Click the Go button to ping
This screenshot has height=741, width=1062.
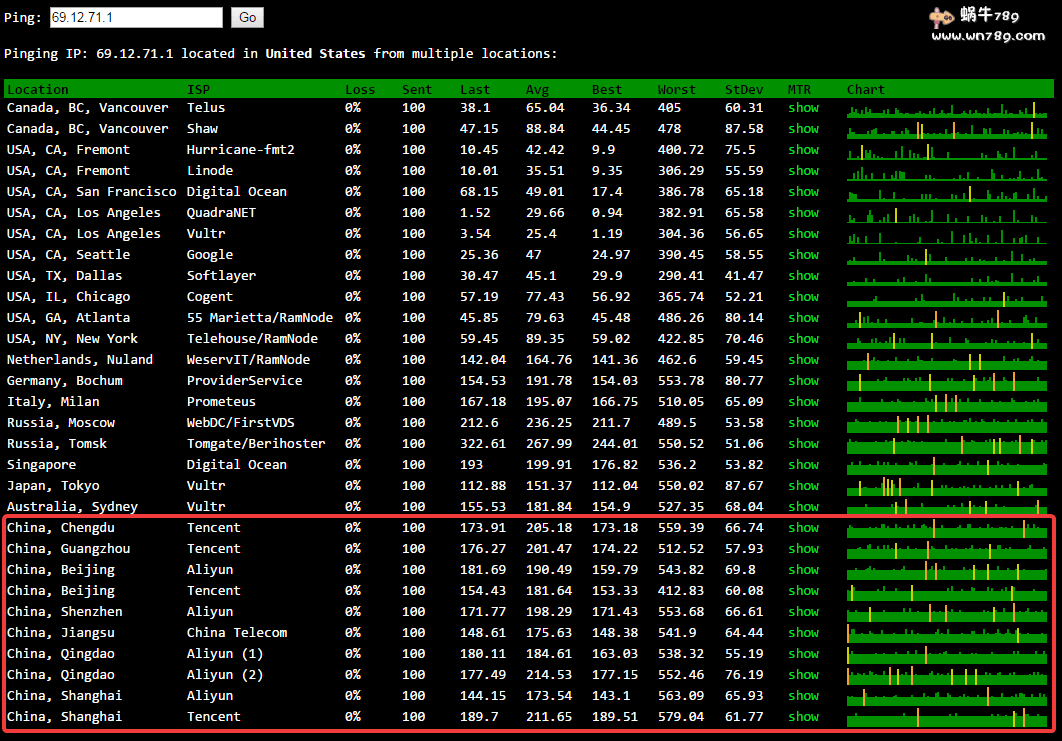point(246,16)
